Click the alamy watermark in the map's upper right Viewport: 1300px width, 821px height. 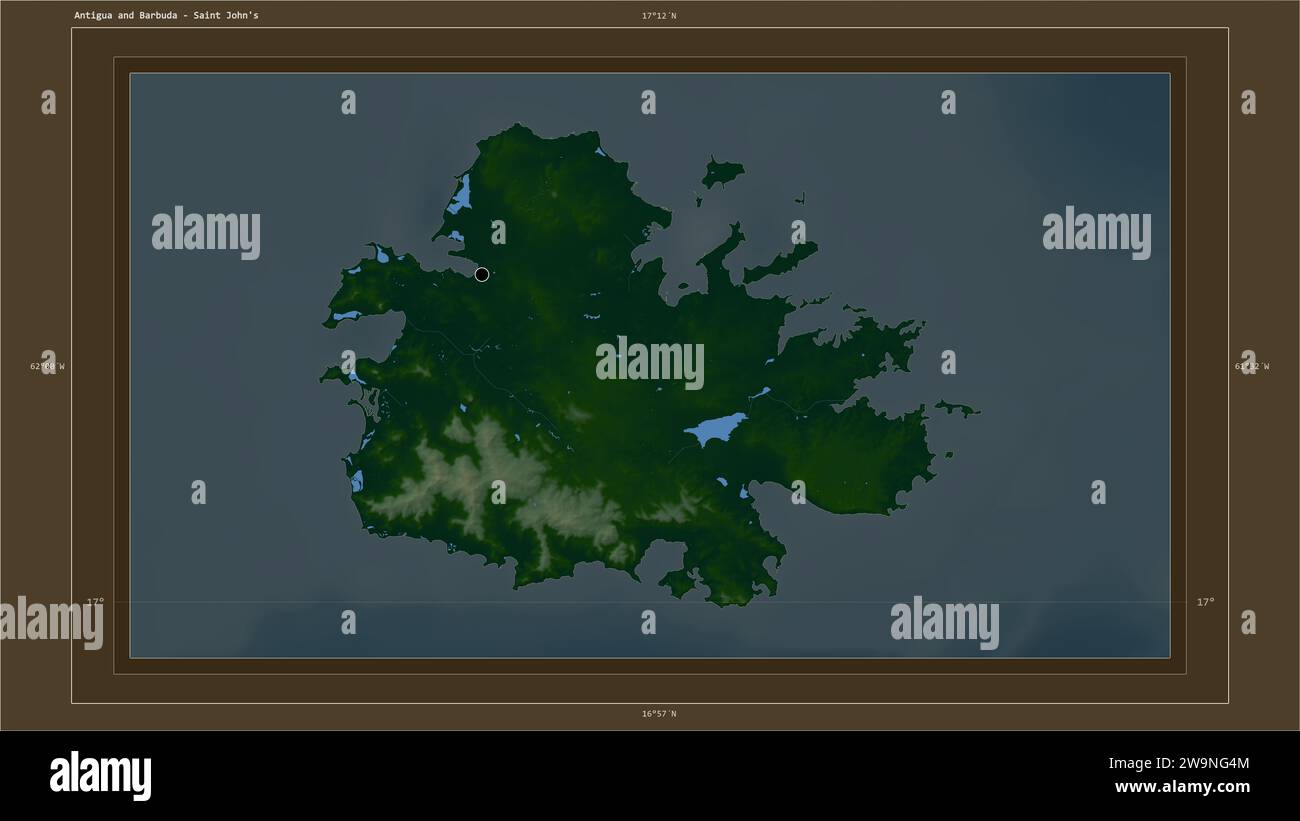pyautogui.click(x=1097, y=233)
